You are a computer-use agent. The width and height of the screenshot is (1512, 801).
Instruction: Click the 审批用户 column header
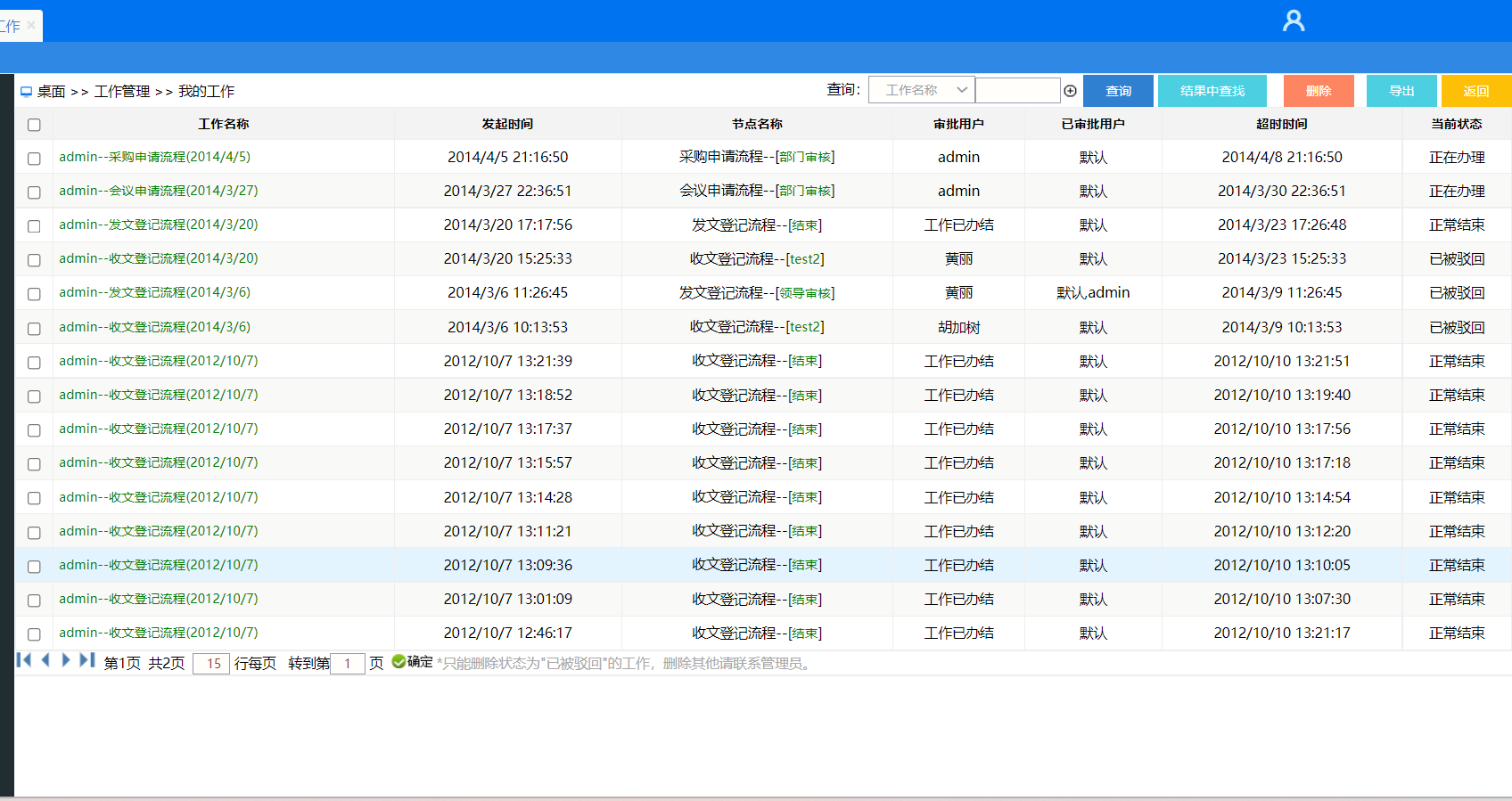click(x=958, y=124)
